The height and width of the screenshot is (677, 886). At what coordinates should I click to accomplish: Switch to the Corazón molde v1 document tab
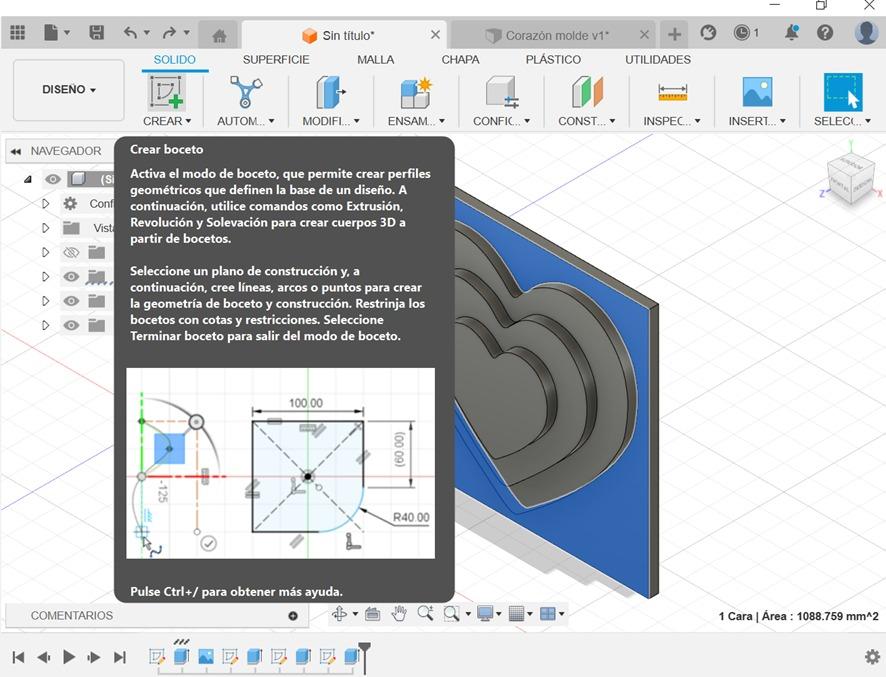point(556,35)
